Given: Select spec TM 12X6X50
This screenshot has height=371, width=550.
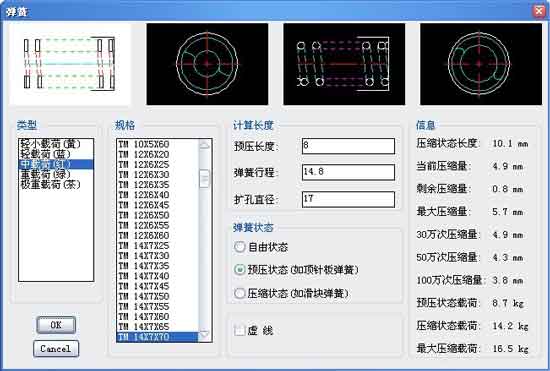Looking at the screenshot, I should click(x=157, y=215).
